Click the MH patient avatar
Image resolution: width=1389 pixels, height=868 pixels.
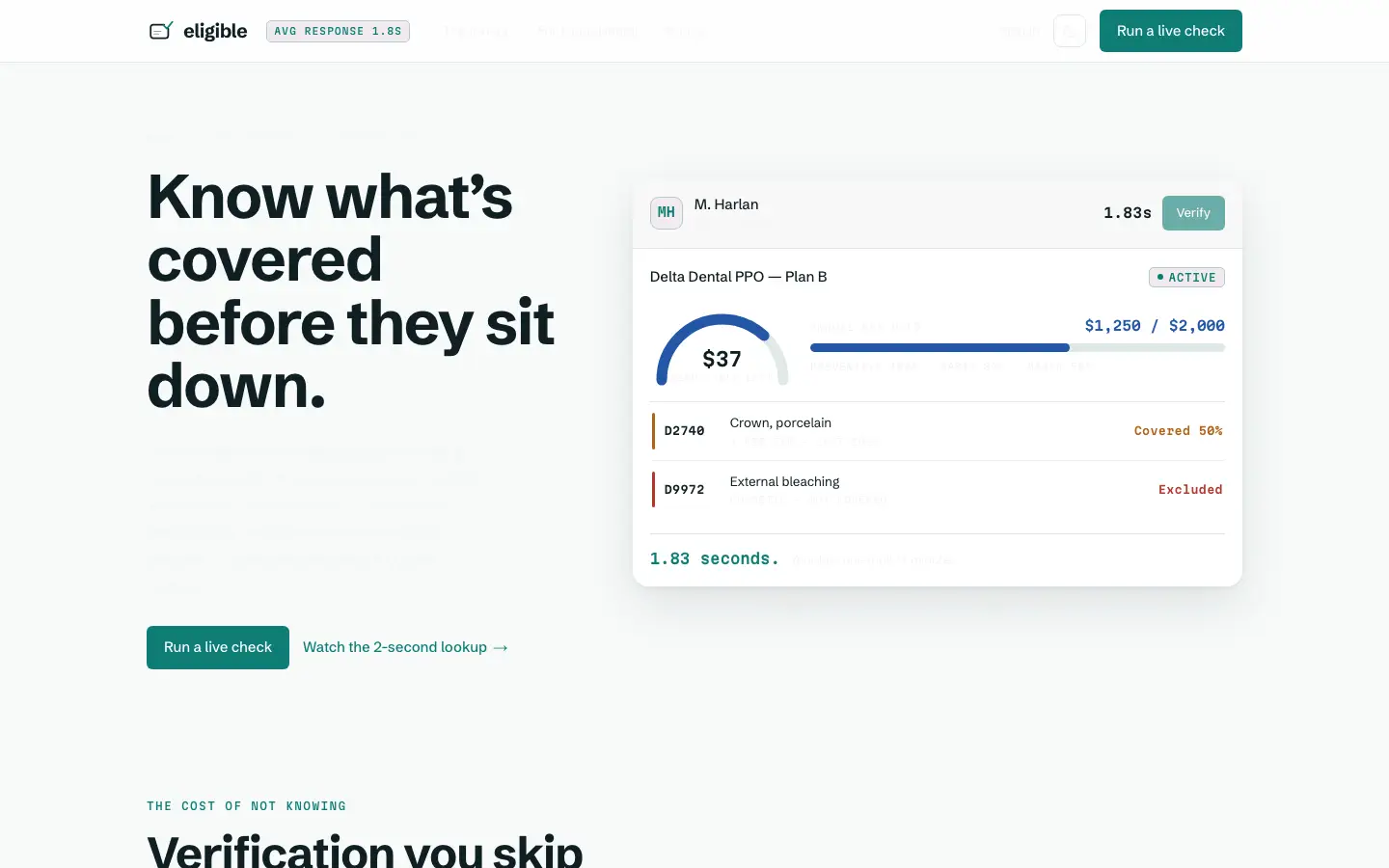click(x=667, y=213)
